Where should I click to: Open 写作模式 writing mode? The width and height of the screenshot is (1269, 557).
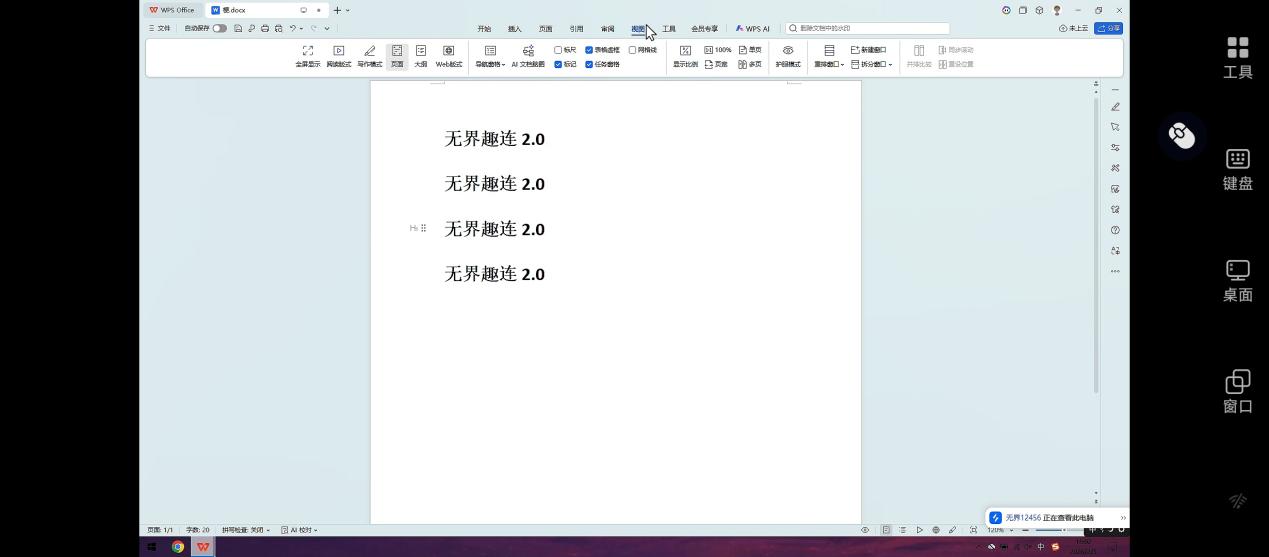(369, 56)
